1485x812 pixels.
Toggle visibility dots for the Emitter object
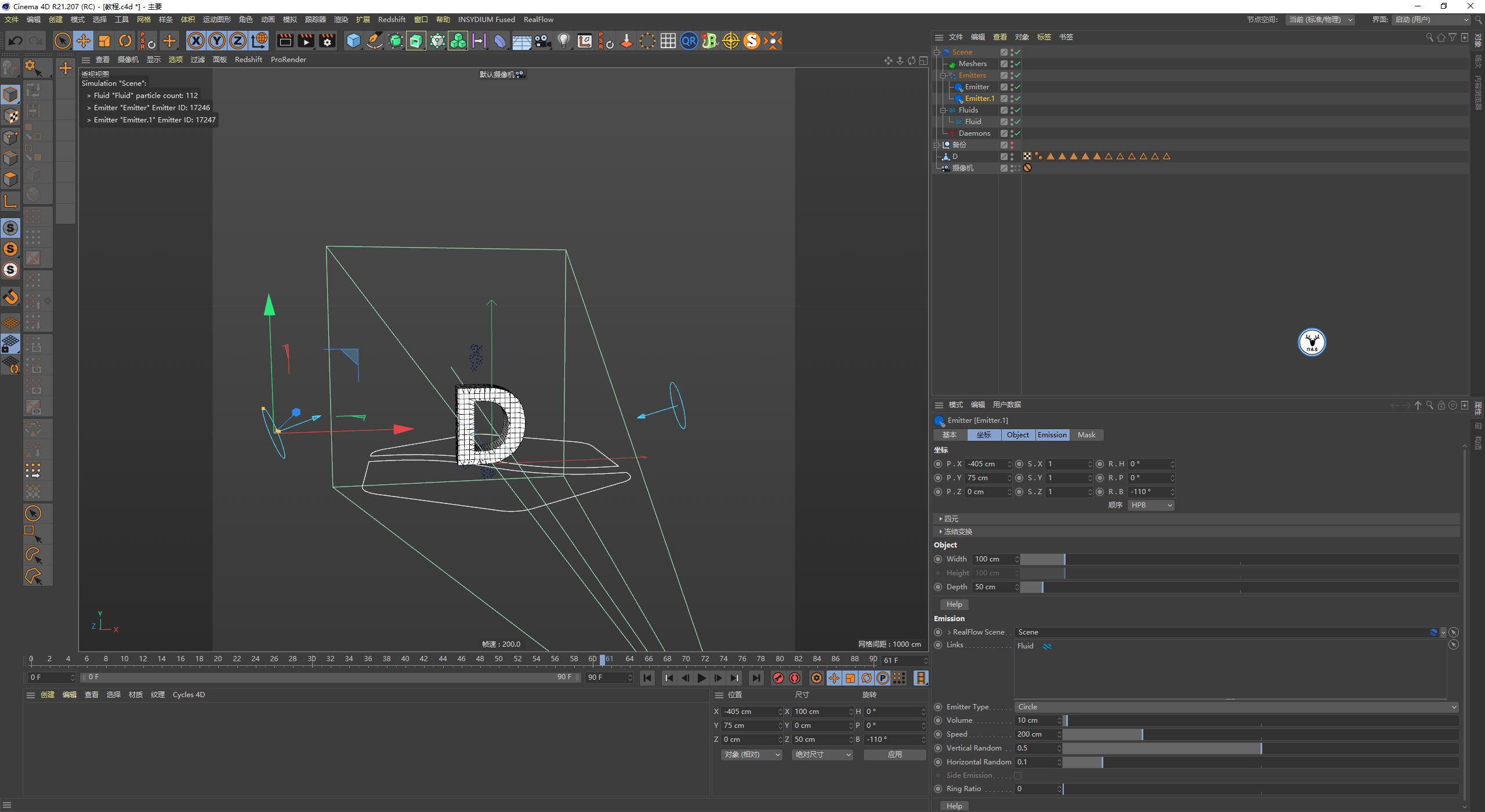(1011, 86)
